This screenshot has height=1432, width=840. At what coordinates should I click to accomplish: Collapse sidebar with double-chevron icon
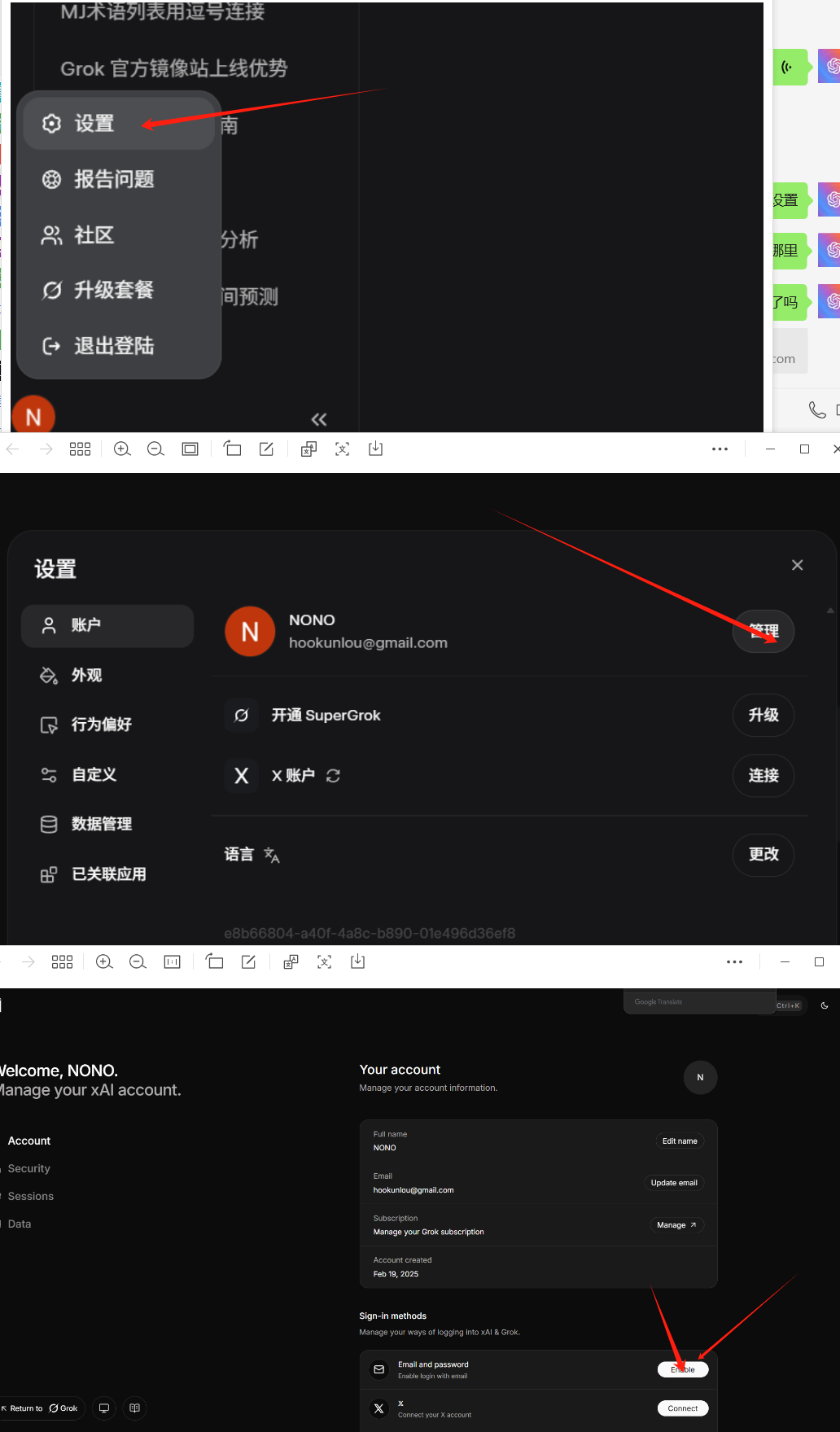(x=319, y=419)
